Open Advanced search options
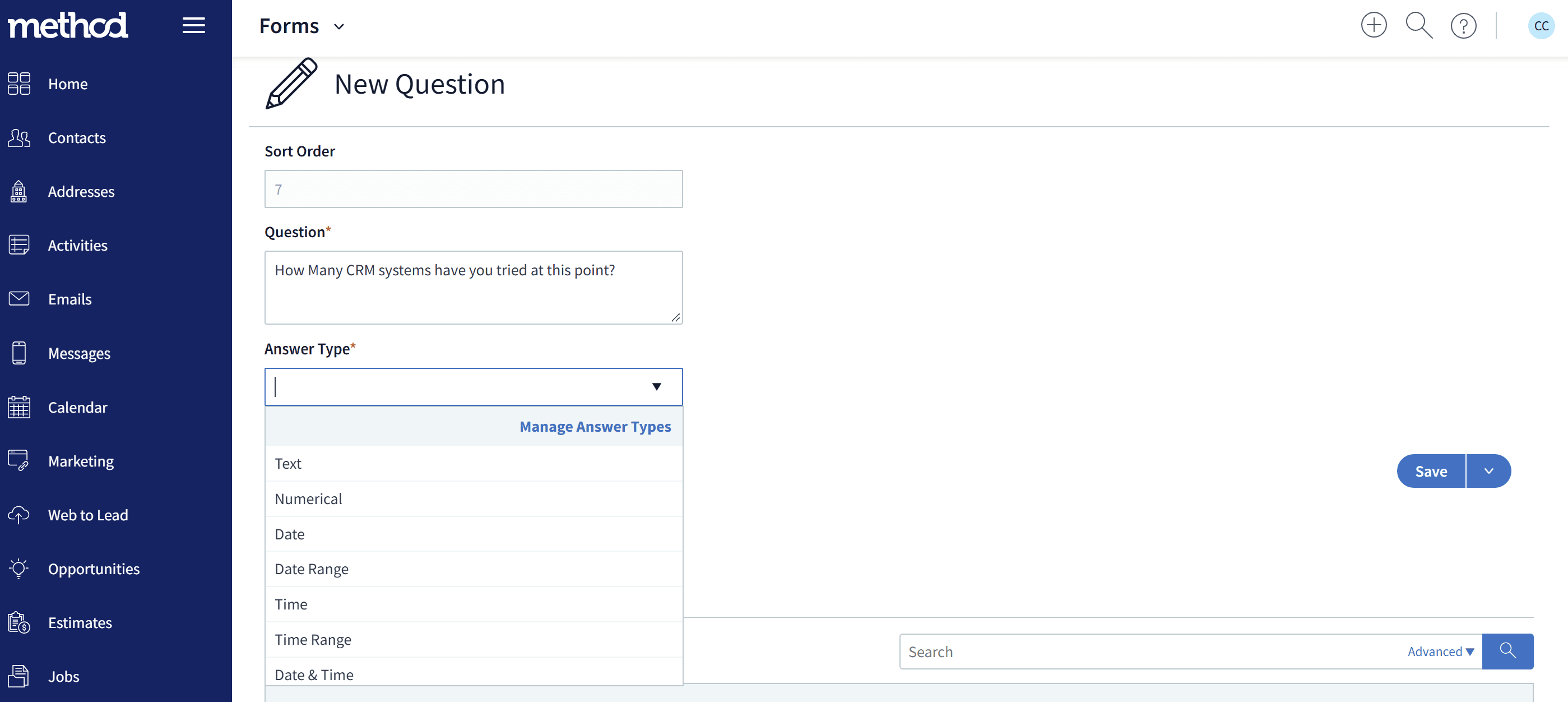 click(x=1440, y=652)
